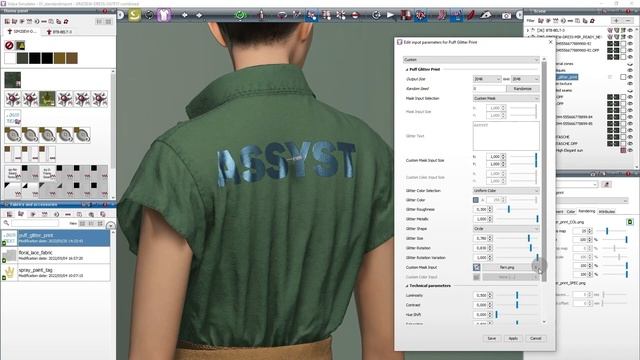Adjust the Luminosity slider
The height and width of the screenshot is (360, 640).
point(516,295)
